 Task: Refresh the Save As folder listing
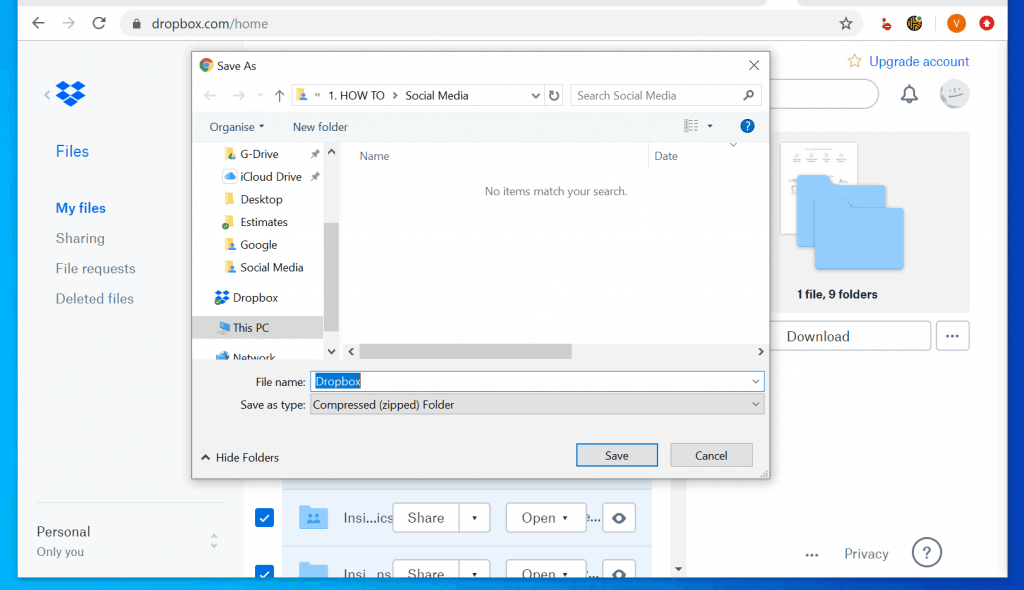click(554, 95)
